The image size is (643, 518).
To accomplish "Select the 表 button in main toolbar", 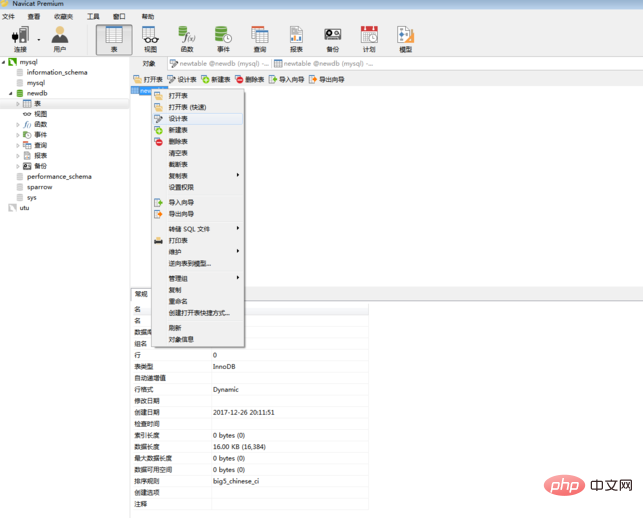I will pos(114,39).
